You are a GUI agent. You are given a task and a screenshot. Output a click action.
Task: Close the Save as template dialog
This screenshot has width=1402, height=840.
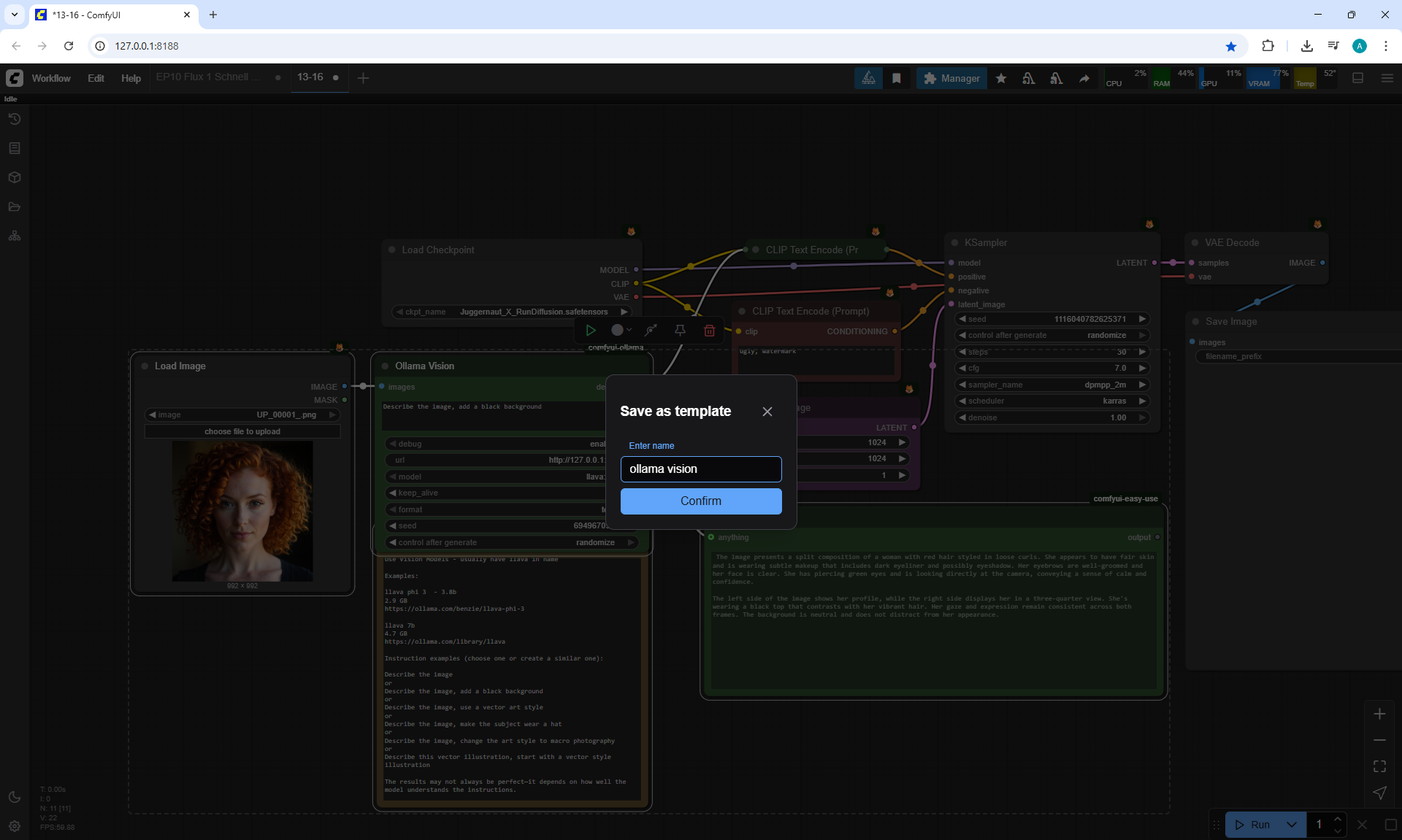coord(767,412)
